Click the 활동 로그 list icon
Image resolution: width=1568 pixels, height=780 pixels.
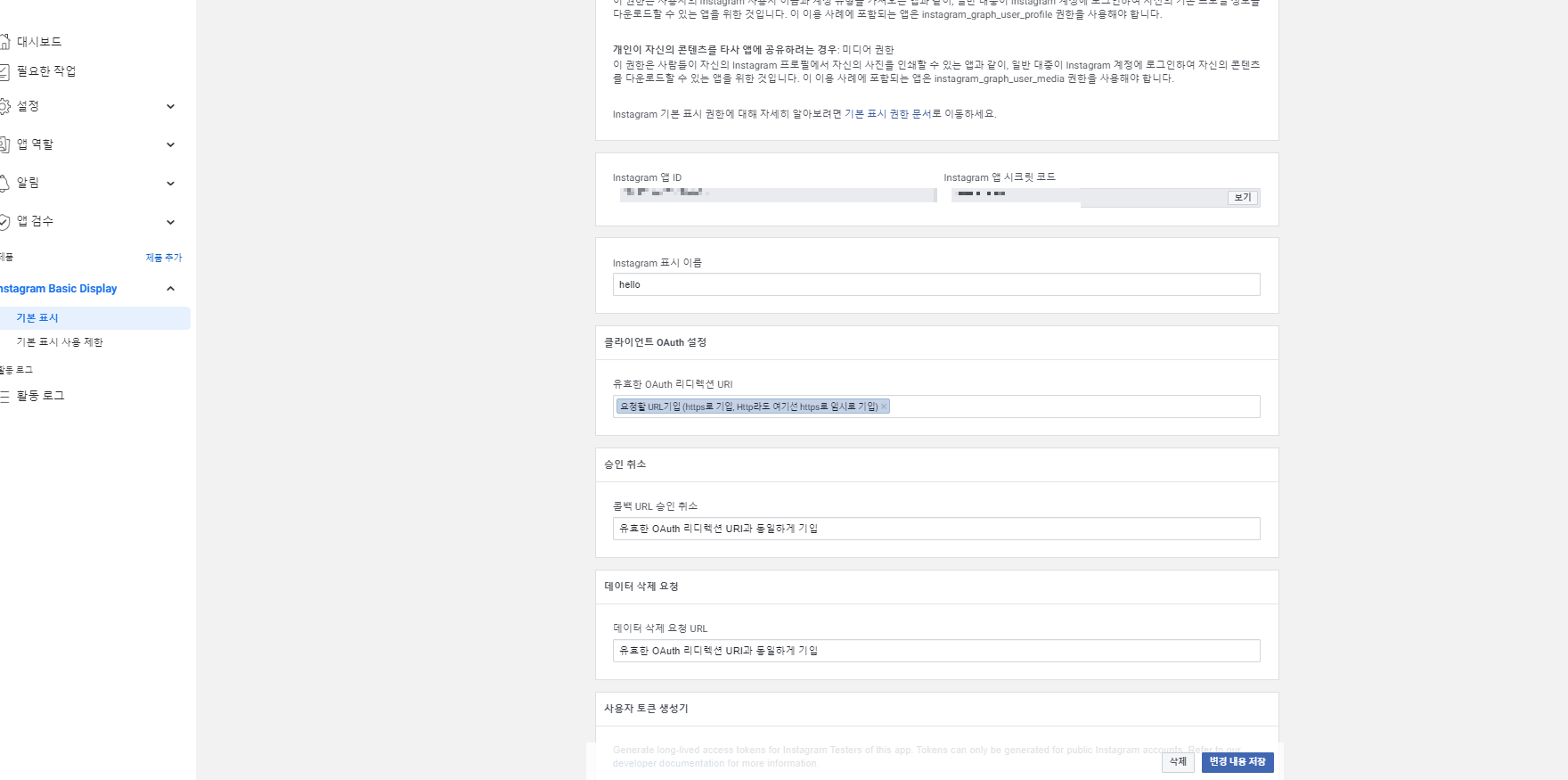(x=4, y=396)
